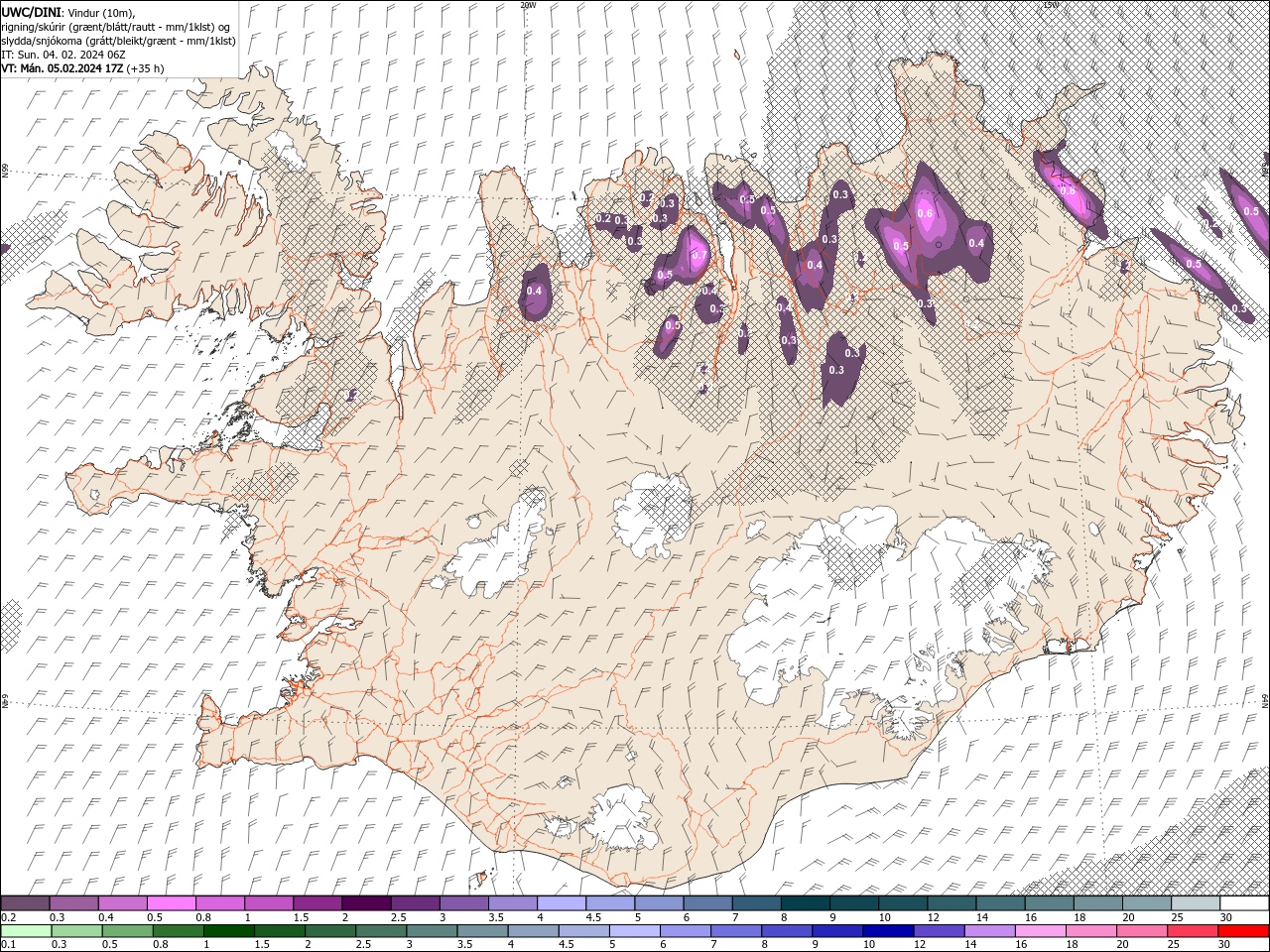
Task: Pick the rain-scale swatch between 12 and 14
Action: (939, 931)
